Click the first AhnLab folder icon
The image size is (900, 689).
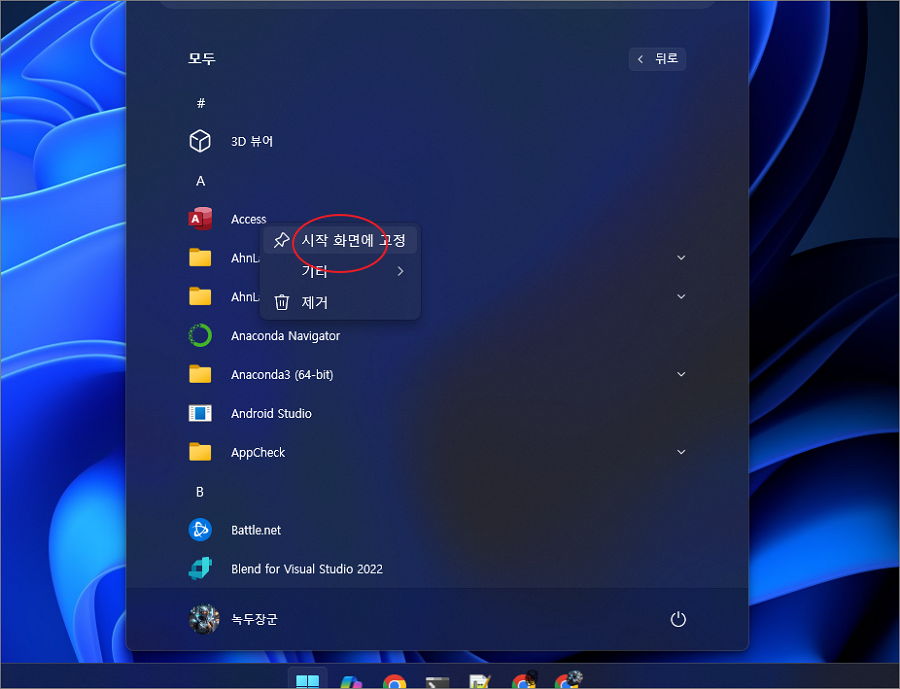coord(200,257)
